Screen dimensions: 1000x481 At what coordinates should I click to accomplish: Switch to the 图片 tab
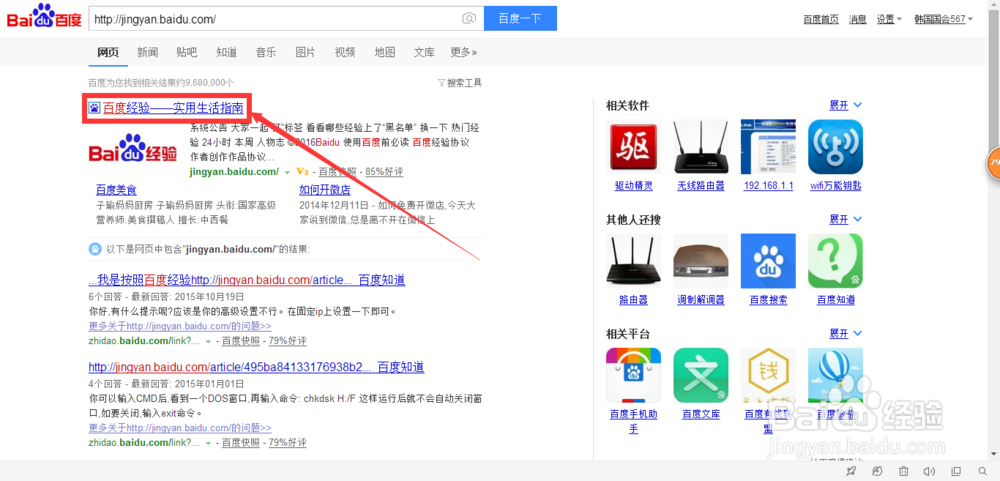pos(305,52)
